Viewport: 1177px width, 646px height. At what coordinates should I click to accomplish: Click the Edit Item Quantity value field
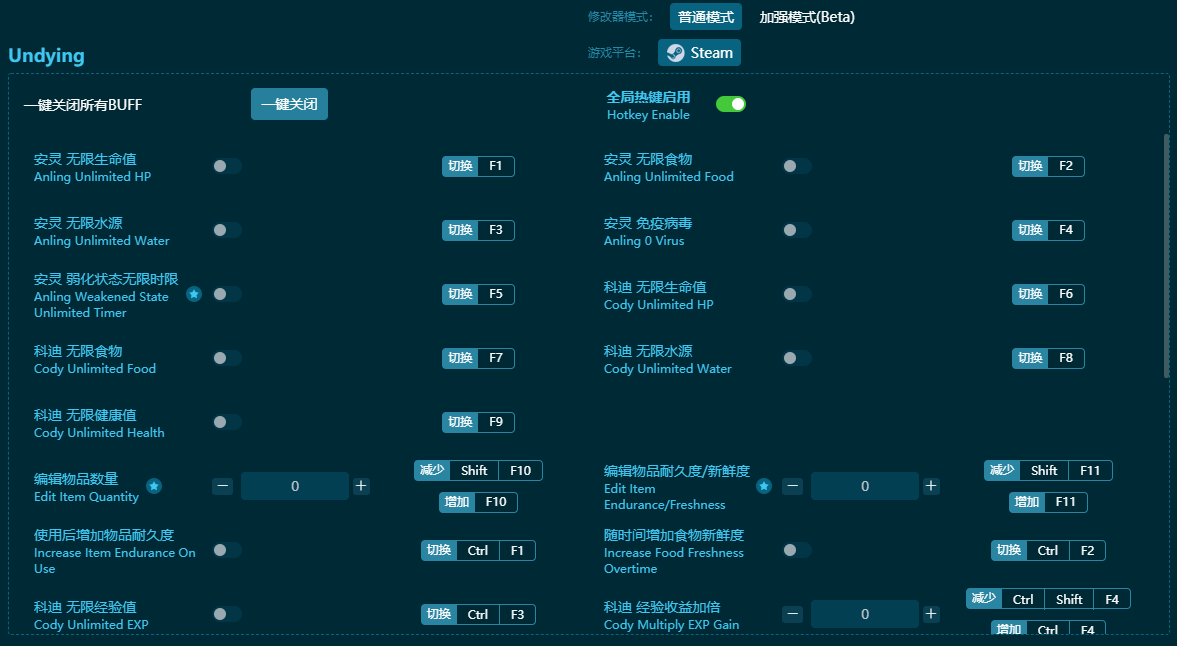tap(294, 486)
